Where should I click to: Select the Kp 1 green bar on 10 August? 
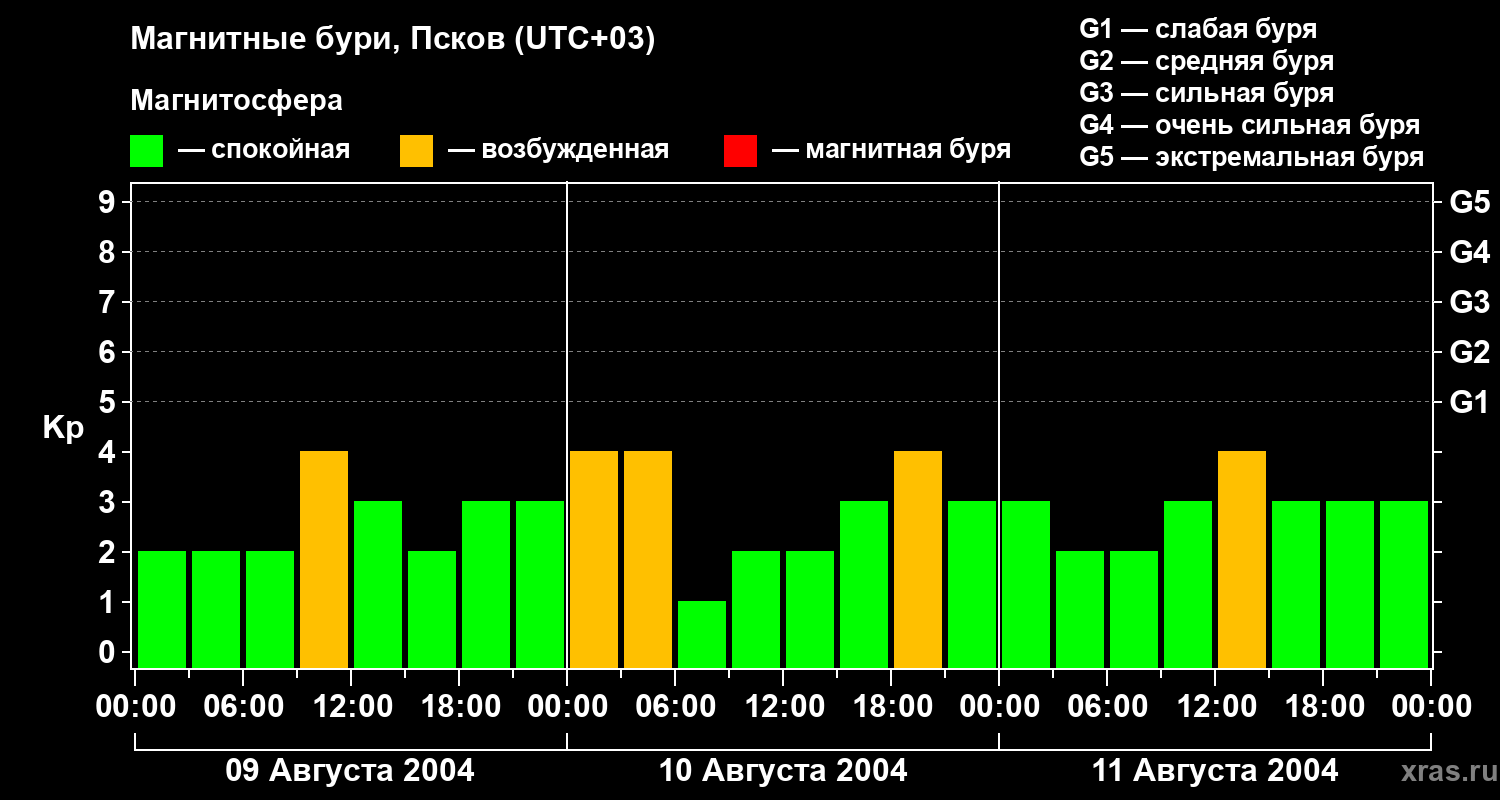(x=702, y=635)
